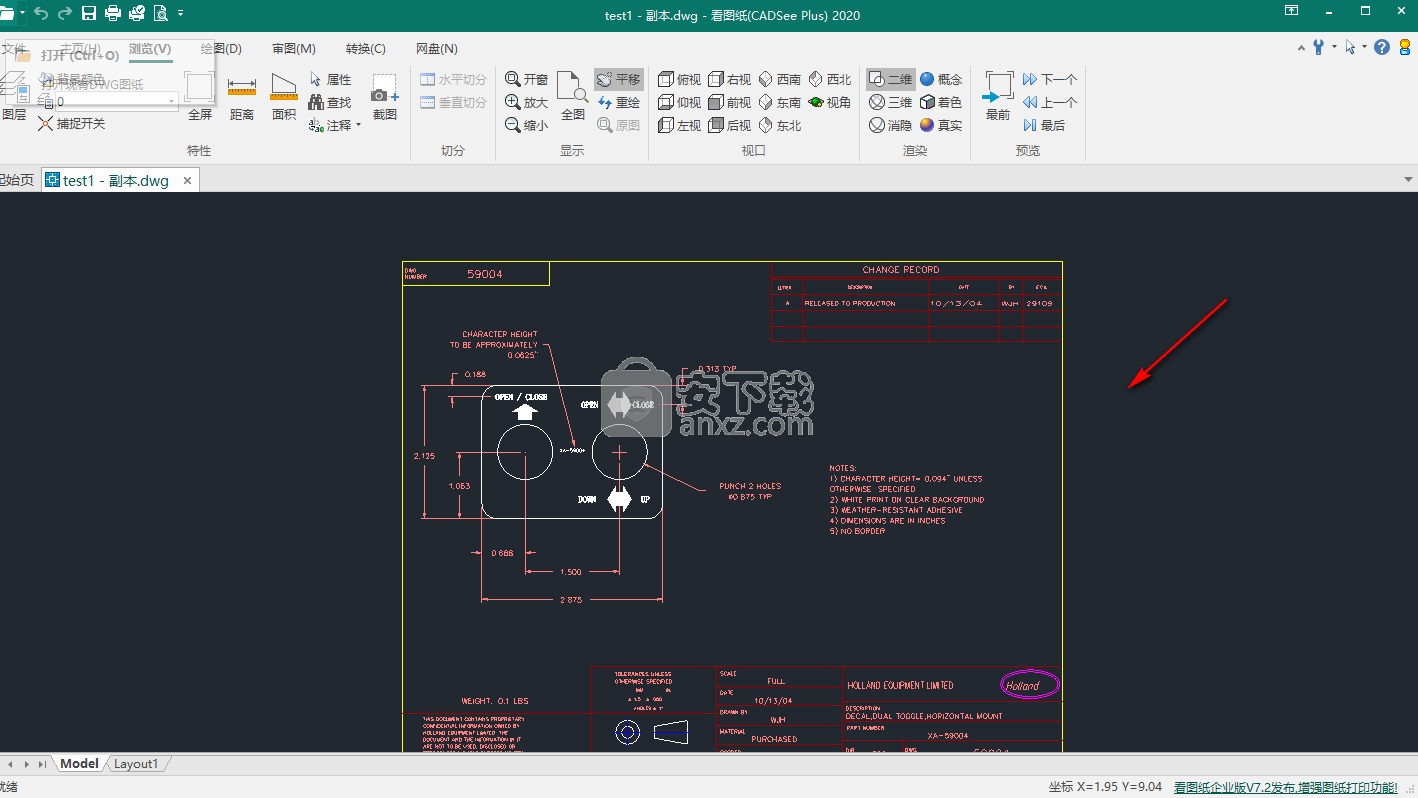Switch to 右视 right view
Viewport: 1418px width, 798px height.
pos(729,79)
